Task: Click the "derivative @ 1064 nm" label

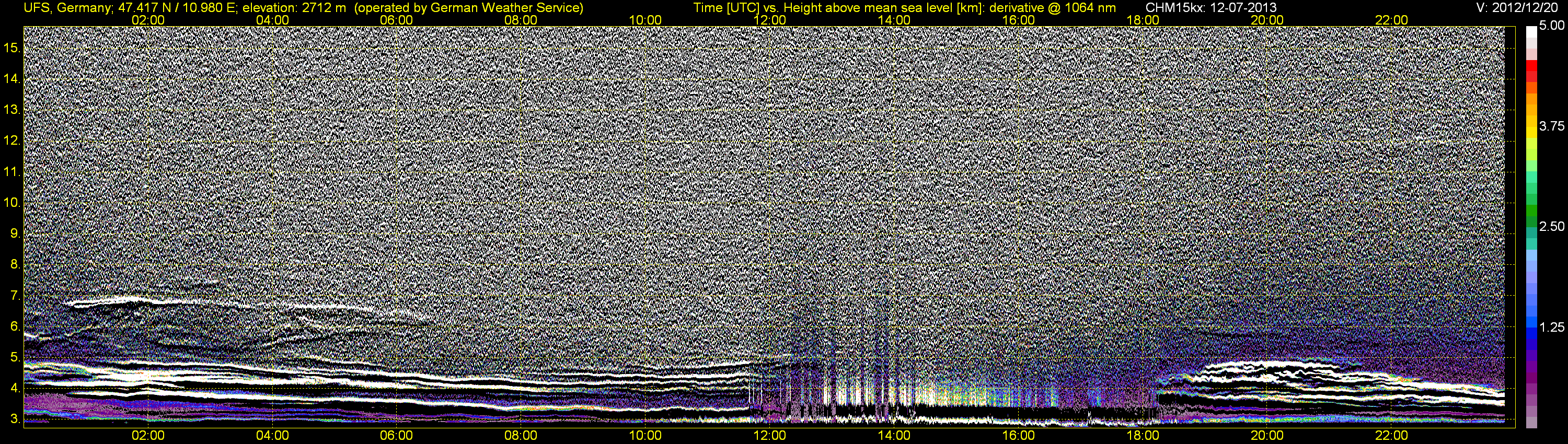Action: click(1053, 7)
